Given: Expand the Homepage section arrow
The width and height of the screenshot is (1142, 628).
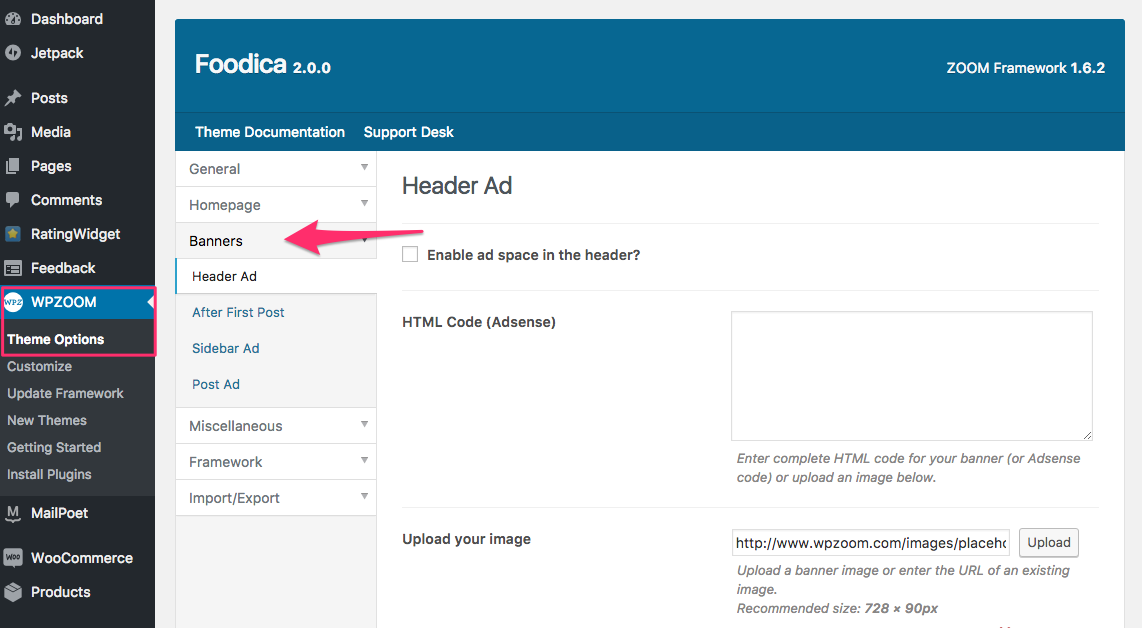Looking at the screenshot, I should 364,203.
